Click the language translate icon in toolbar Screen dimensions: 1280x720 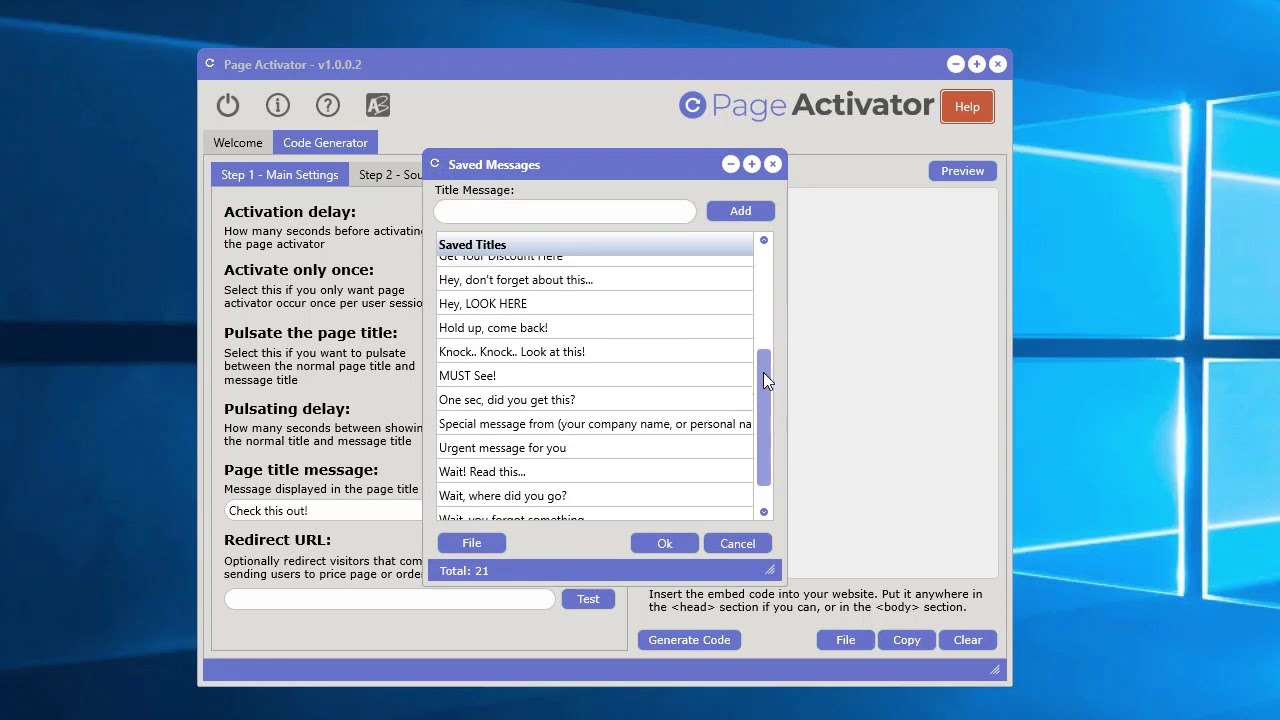coord(378,105)
